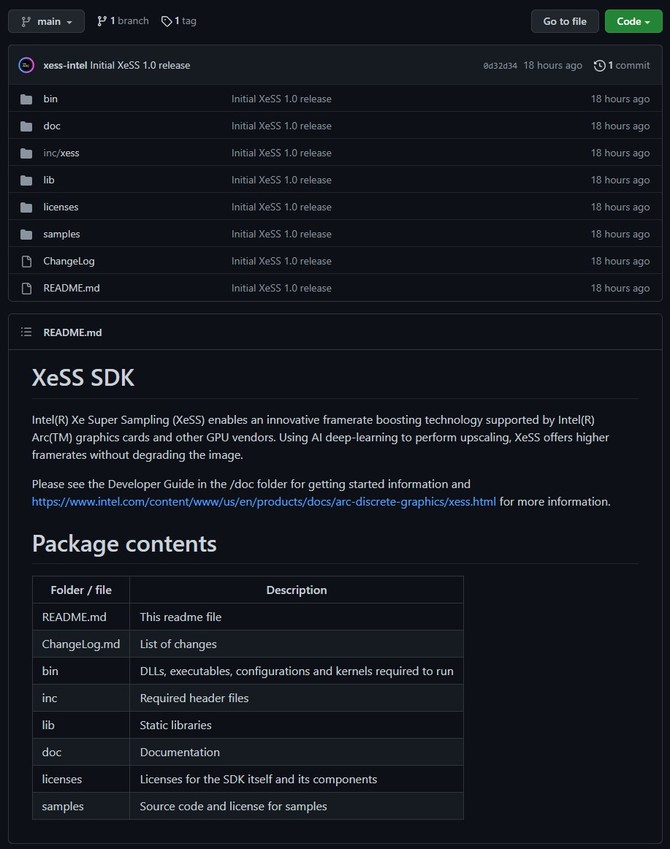View the 1 tag link
This screenshot has width=670, height=849.
[179, 21]
